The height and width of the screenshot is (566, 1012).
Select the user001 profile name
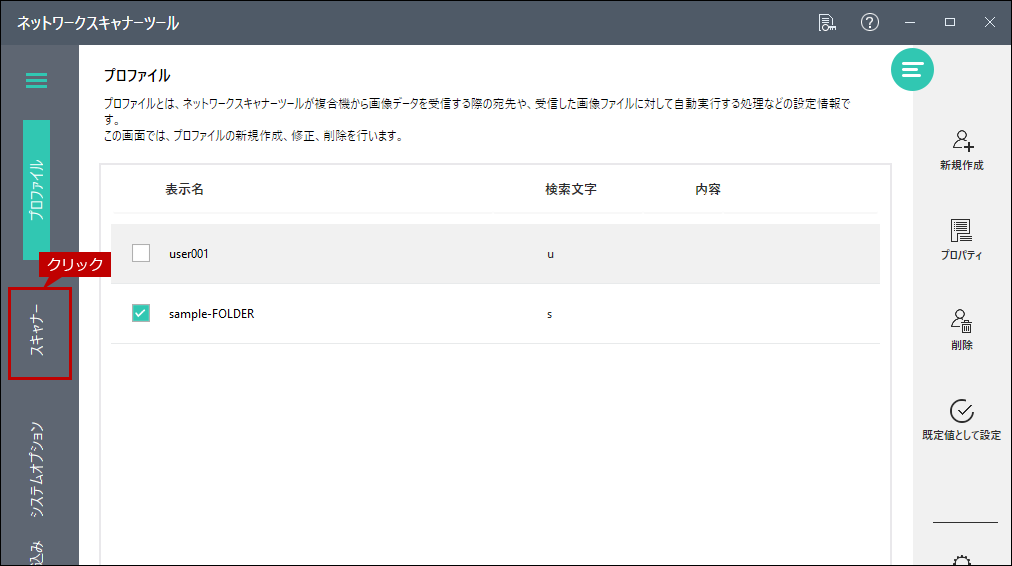point(188,254)
